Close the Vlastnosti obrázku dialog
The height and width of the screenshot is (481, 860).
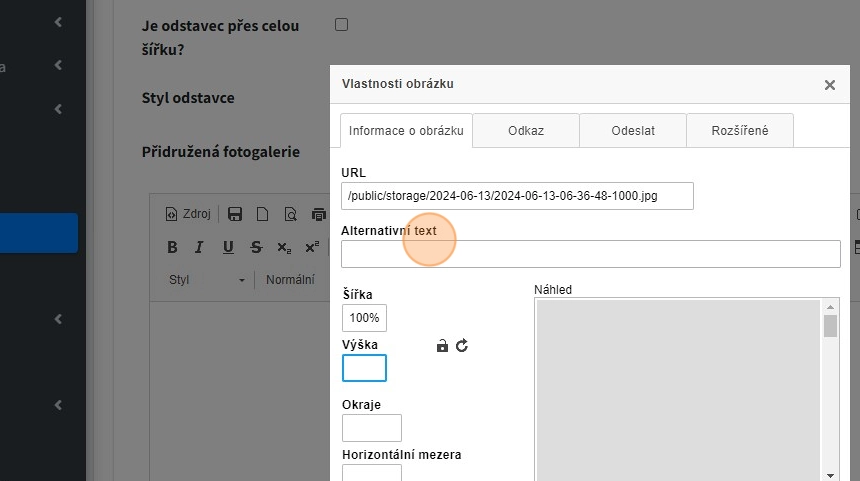click(829, 85)
